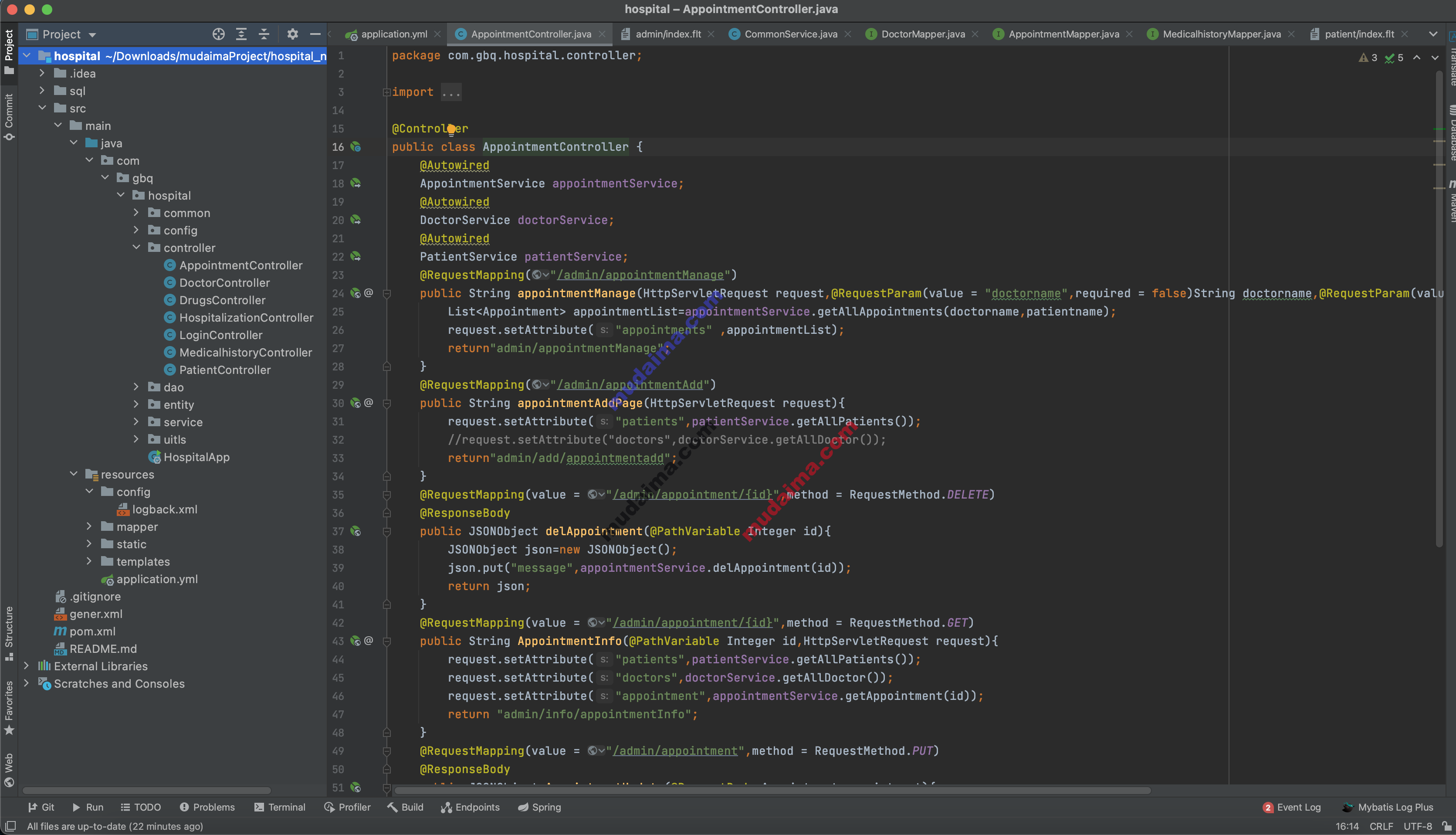Click the Problems button in bottom toolbar
This screenshot has height=835, width=1456.
pos(207,807)
